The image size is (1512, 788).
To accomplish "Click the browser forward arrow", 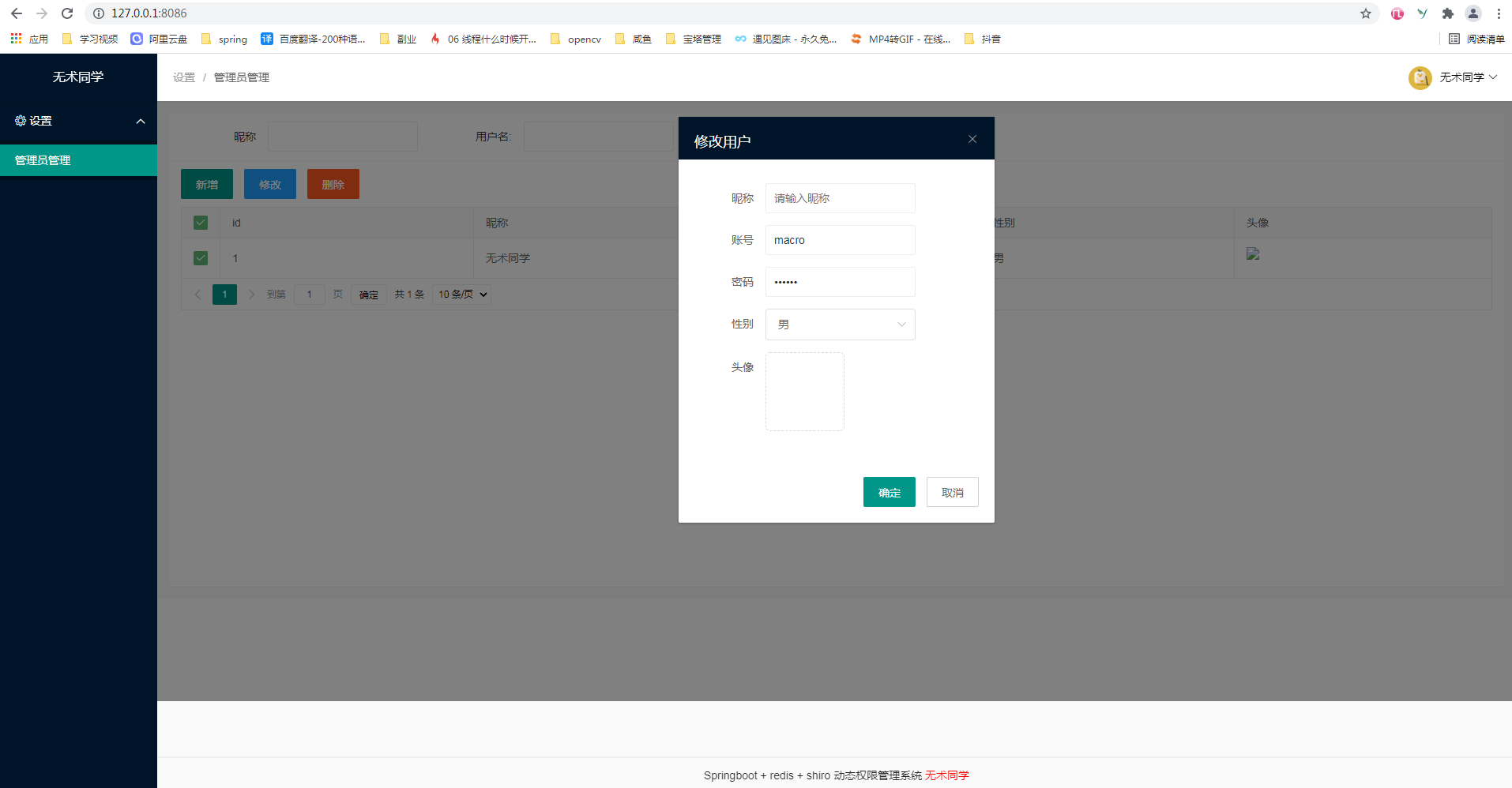I will point(42,13).
